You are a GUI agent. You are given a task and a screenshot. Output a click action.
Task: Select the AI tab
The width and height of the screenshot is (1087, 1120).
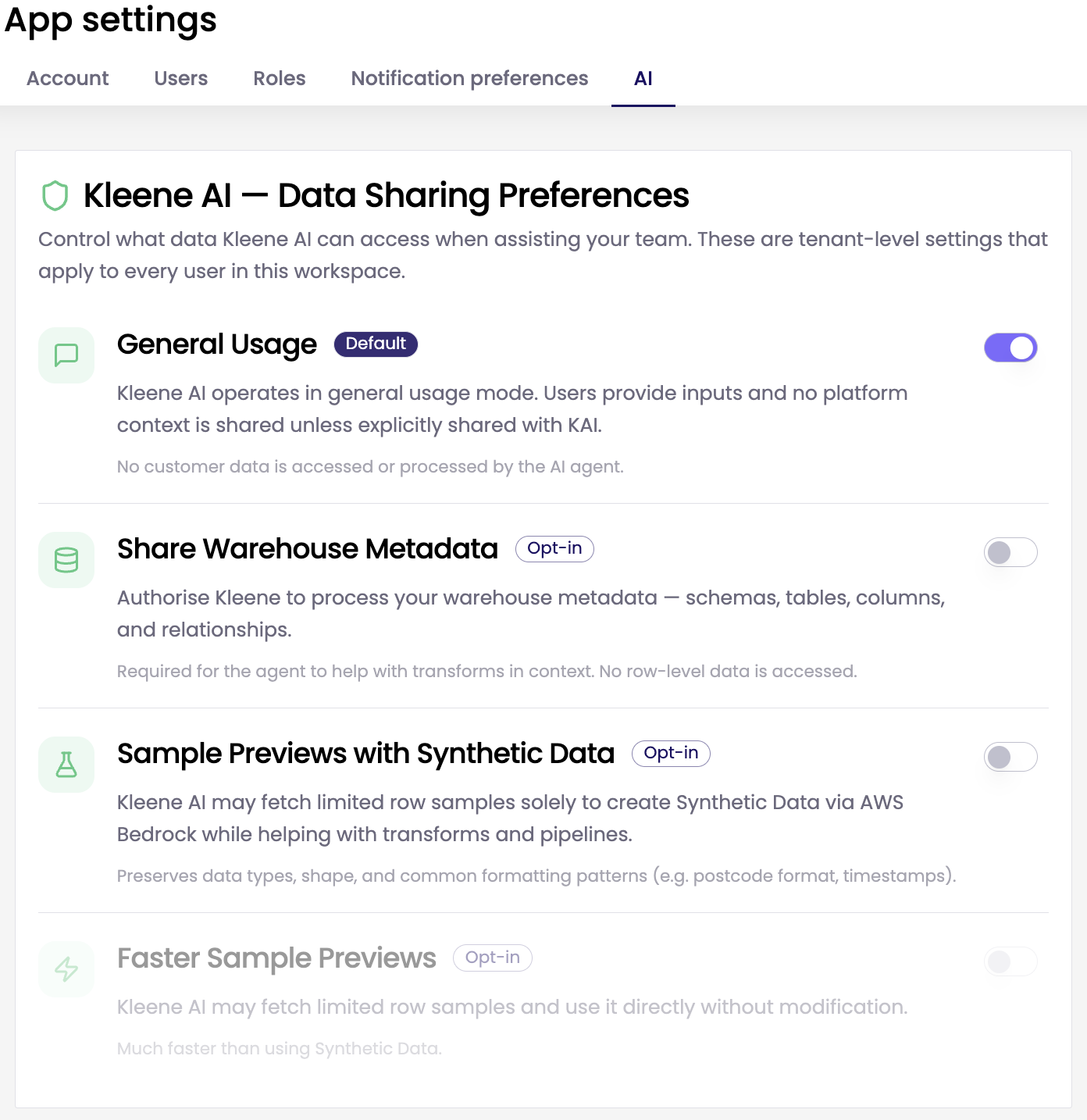(x=643, y=78)
